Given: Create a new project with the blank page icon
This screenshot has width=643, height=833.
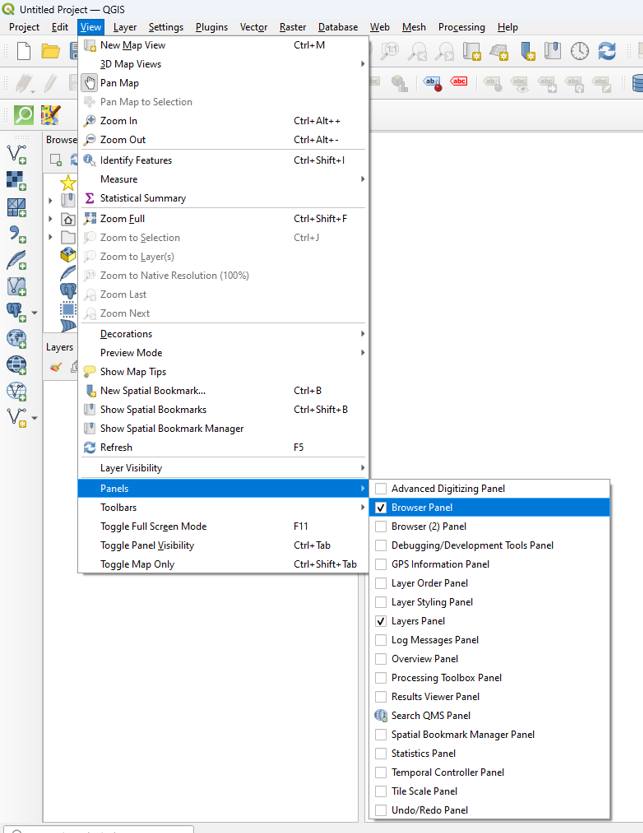Looking at the screenshot, I should click(x=24, y=51).
